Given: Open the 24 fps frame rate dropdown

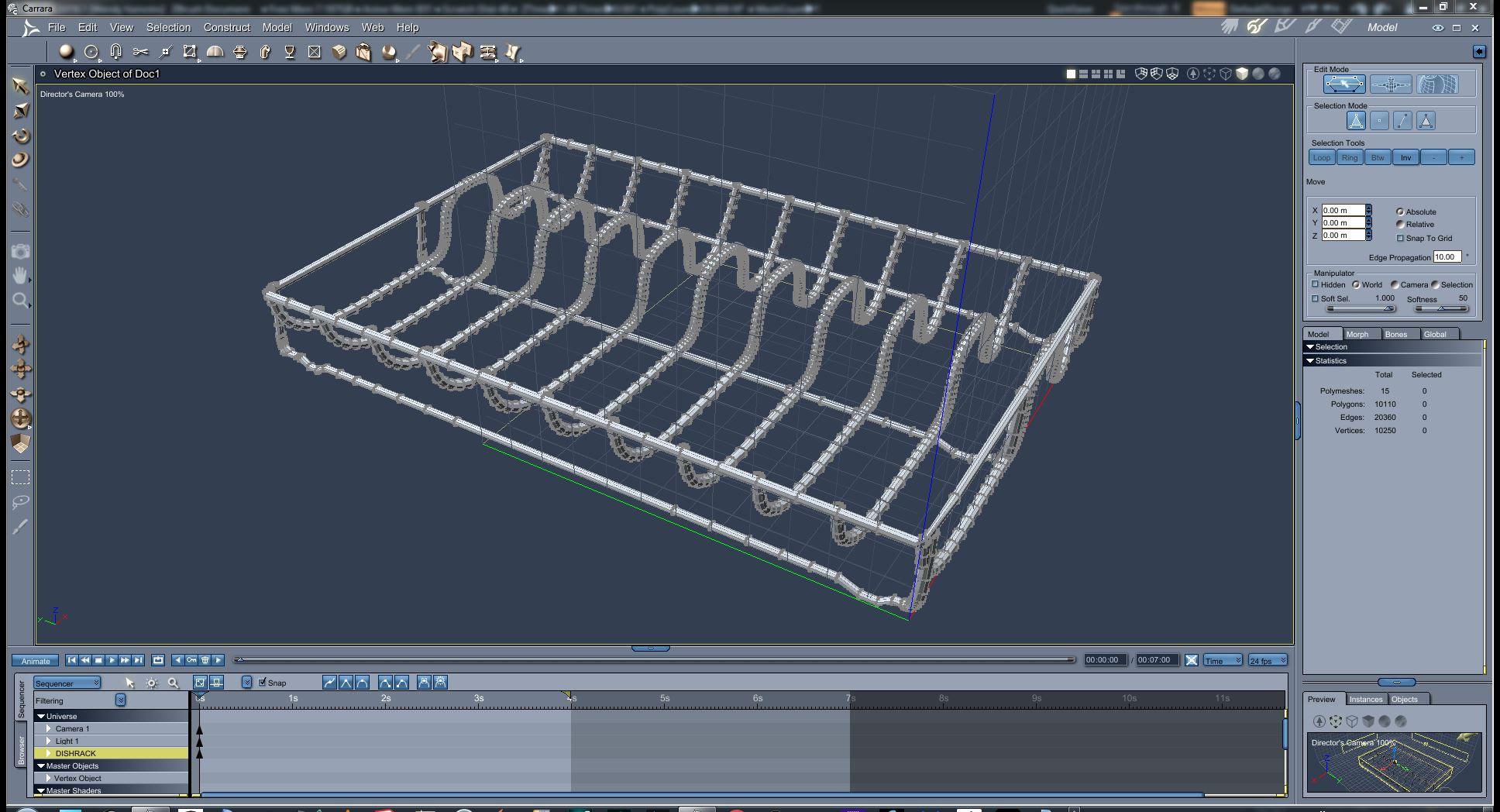Looking at the screenshot, I should [1268, 660].
